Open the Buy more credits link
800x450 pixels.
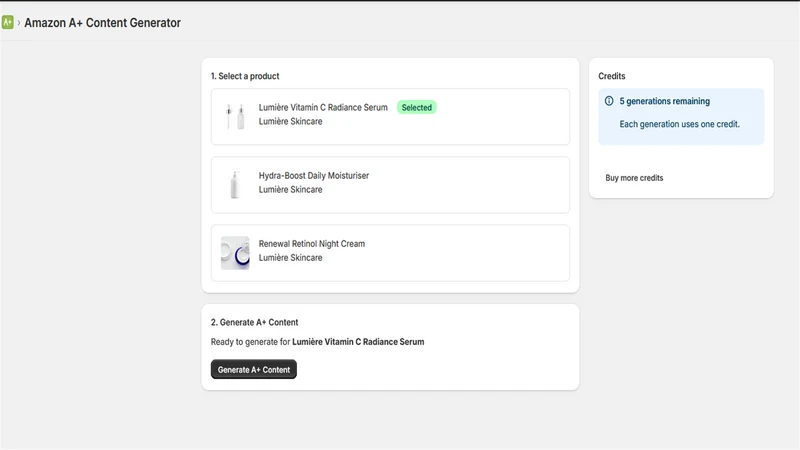[x=634, y=178]
